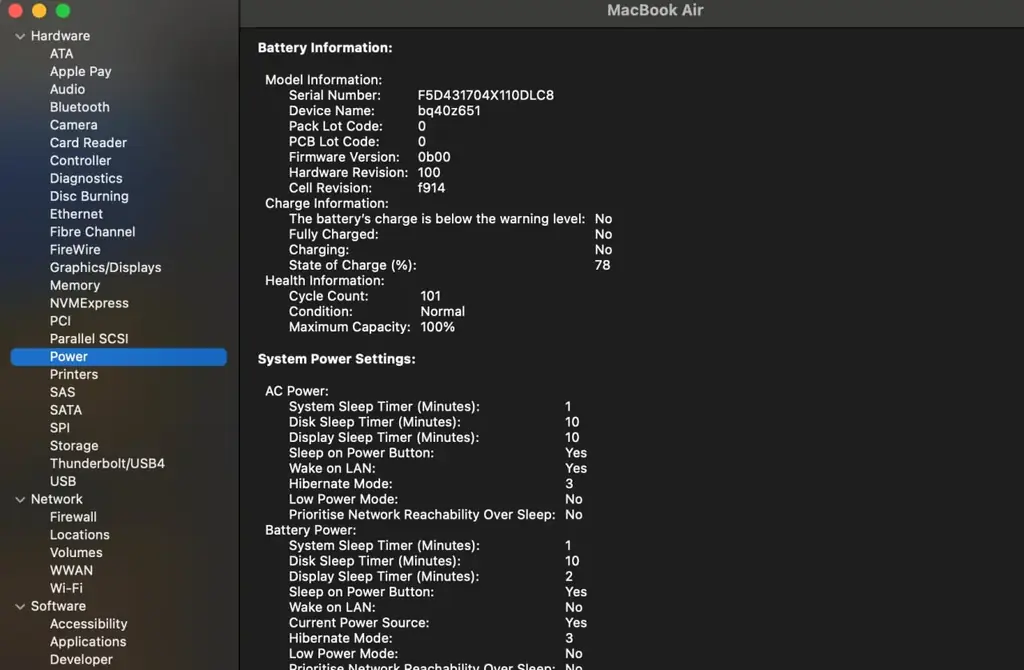Open Graphics/Displays details

pyautogui.click(x=105, y=268)
